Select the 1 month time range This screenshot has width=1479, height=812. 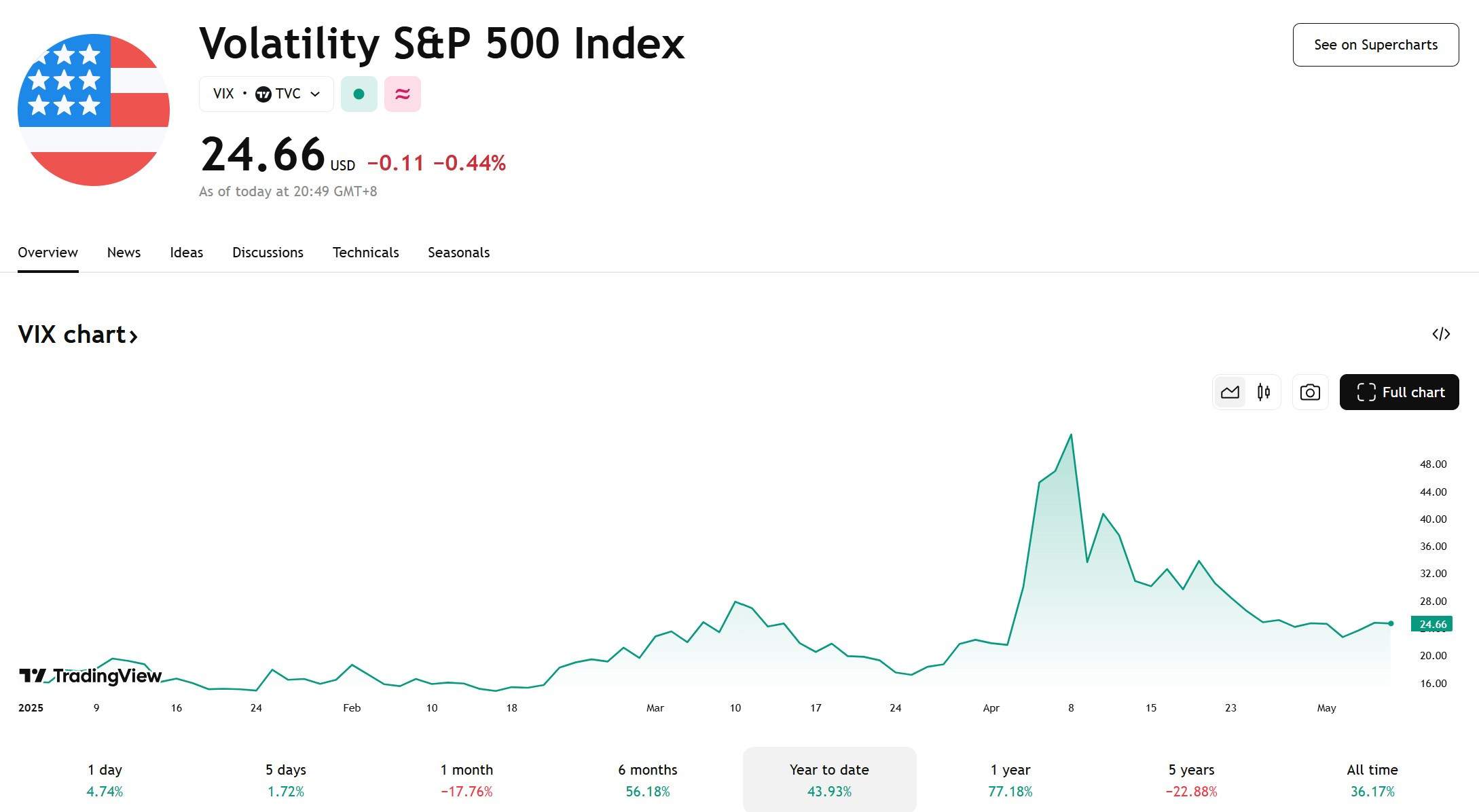click(467, 780)
